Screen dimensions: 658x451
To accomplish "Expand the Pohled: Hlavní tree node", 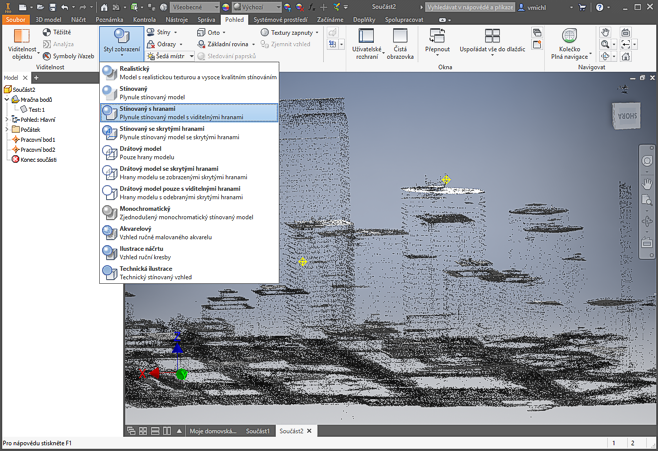I will [x=8, y=120].
